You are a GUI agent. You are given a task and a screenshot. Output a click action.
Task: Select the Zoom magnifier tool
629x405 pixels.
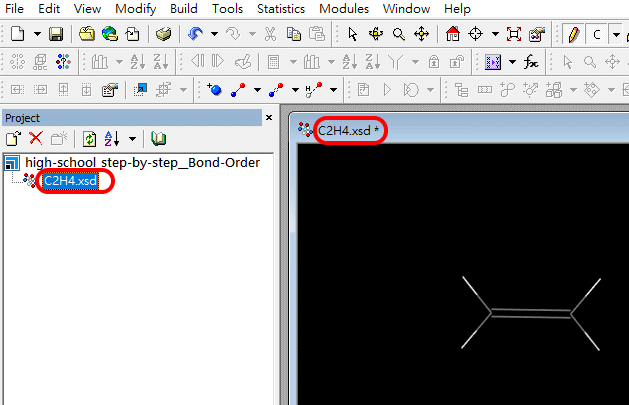(x=398, y=34)
